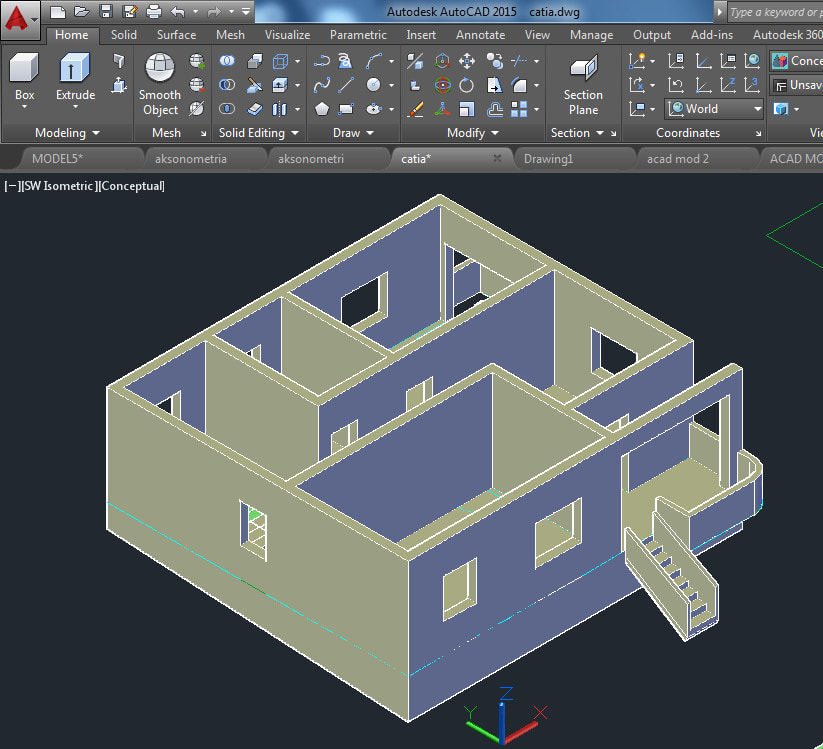Select the Move tool in Modify
This screenshot has height=749, width=823.
[467, 61]
